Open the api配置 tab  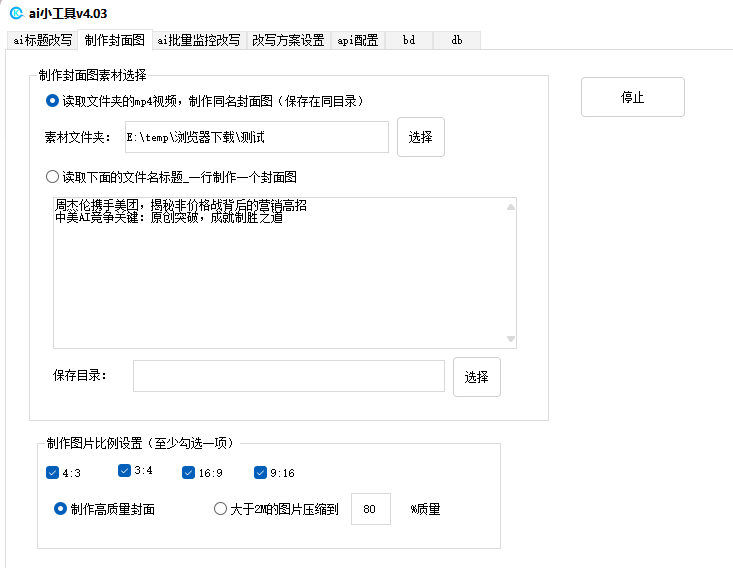click(x=358, y=41)
